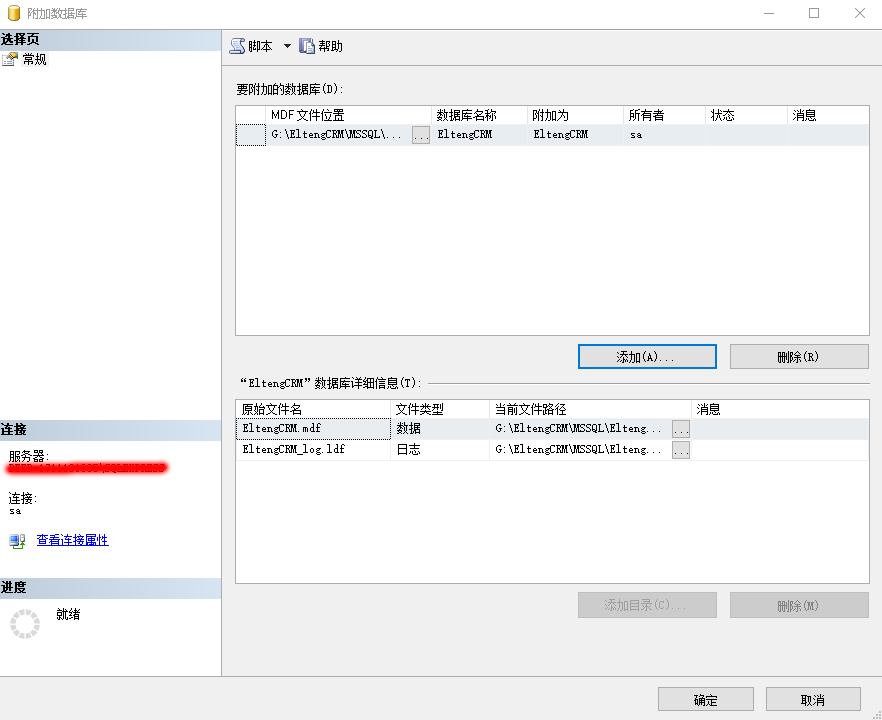Browse MDF file location with ellipsis button
The height and width of the screenshot is (720, 882).
pos(421,135)
